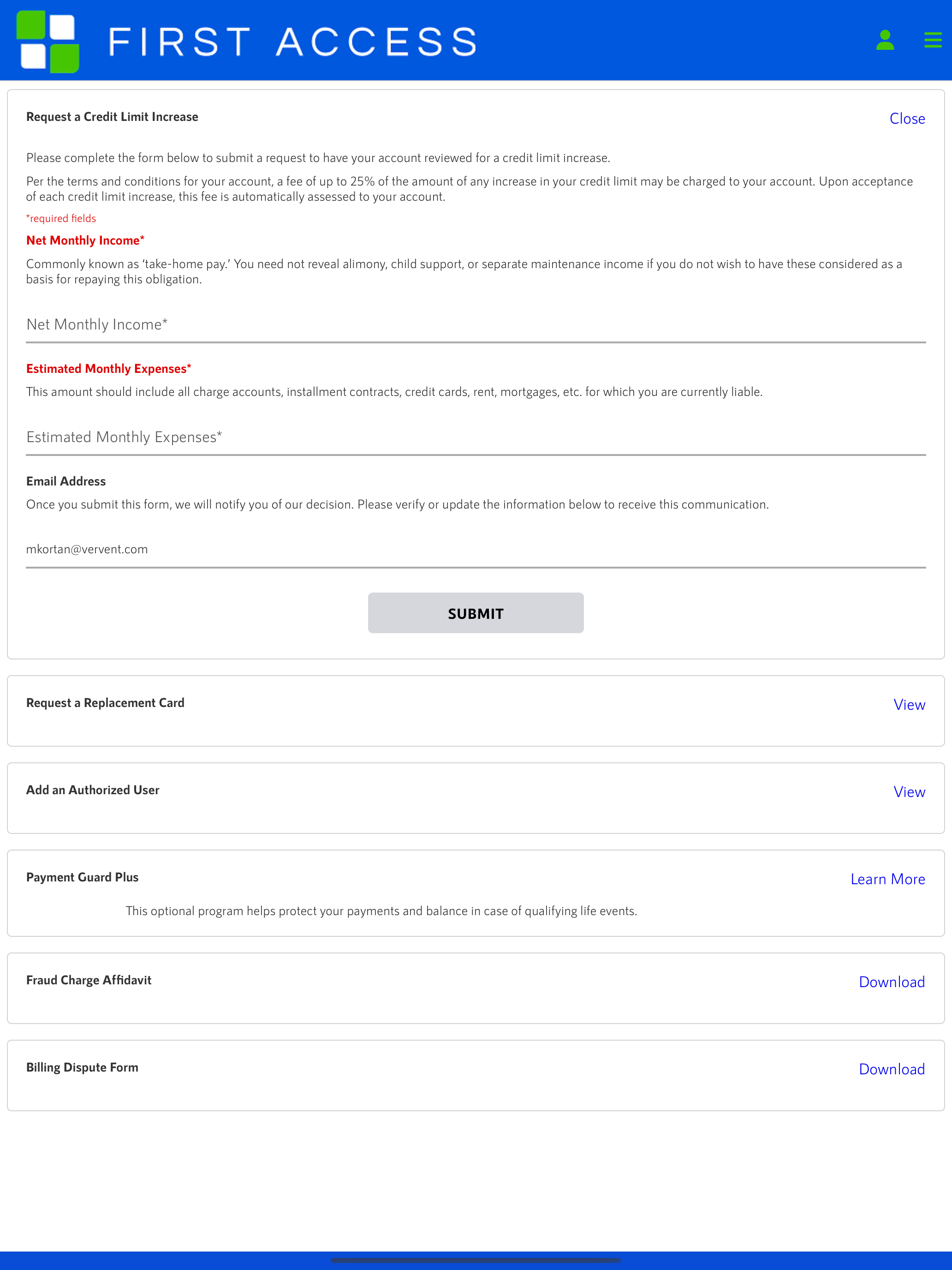Click the Fraud Charge Affidavit title

(89, 980)
